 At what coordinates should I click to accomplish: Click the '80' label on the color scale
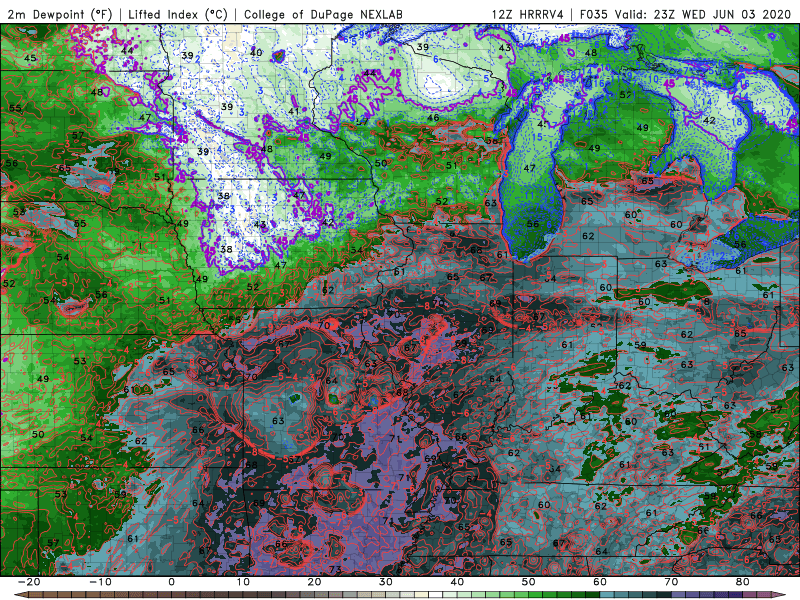click(x=743, y=582)
